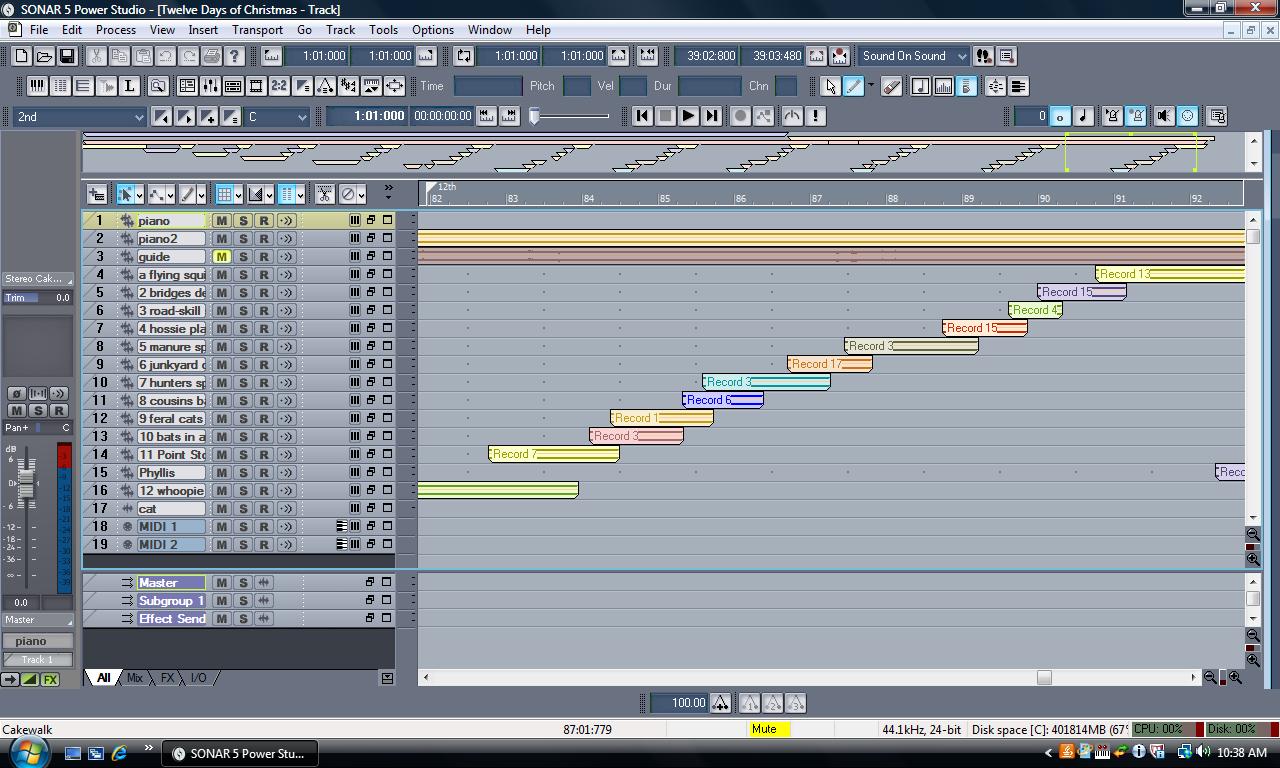This screenshot has height=768, width=1280.
Task: Switch to the FX tab
Action: coord(167,678)
